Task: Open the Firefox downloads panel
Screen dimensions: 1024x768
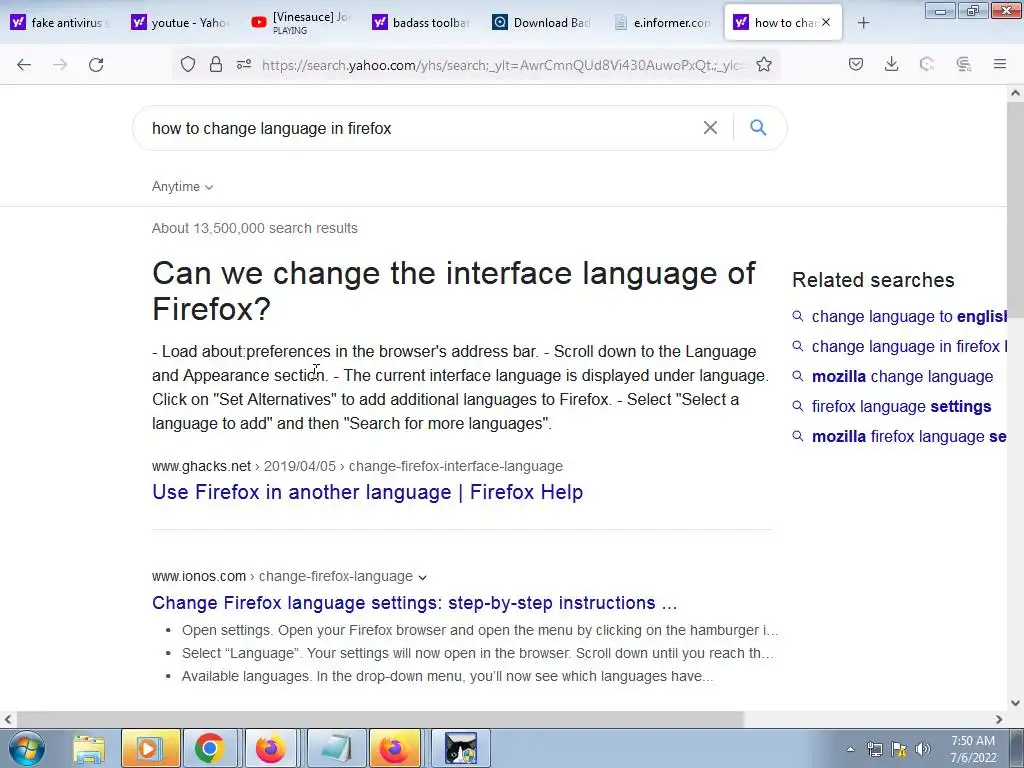Action: pyautogui.click(x=891, y=64)
